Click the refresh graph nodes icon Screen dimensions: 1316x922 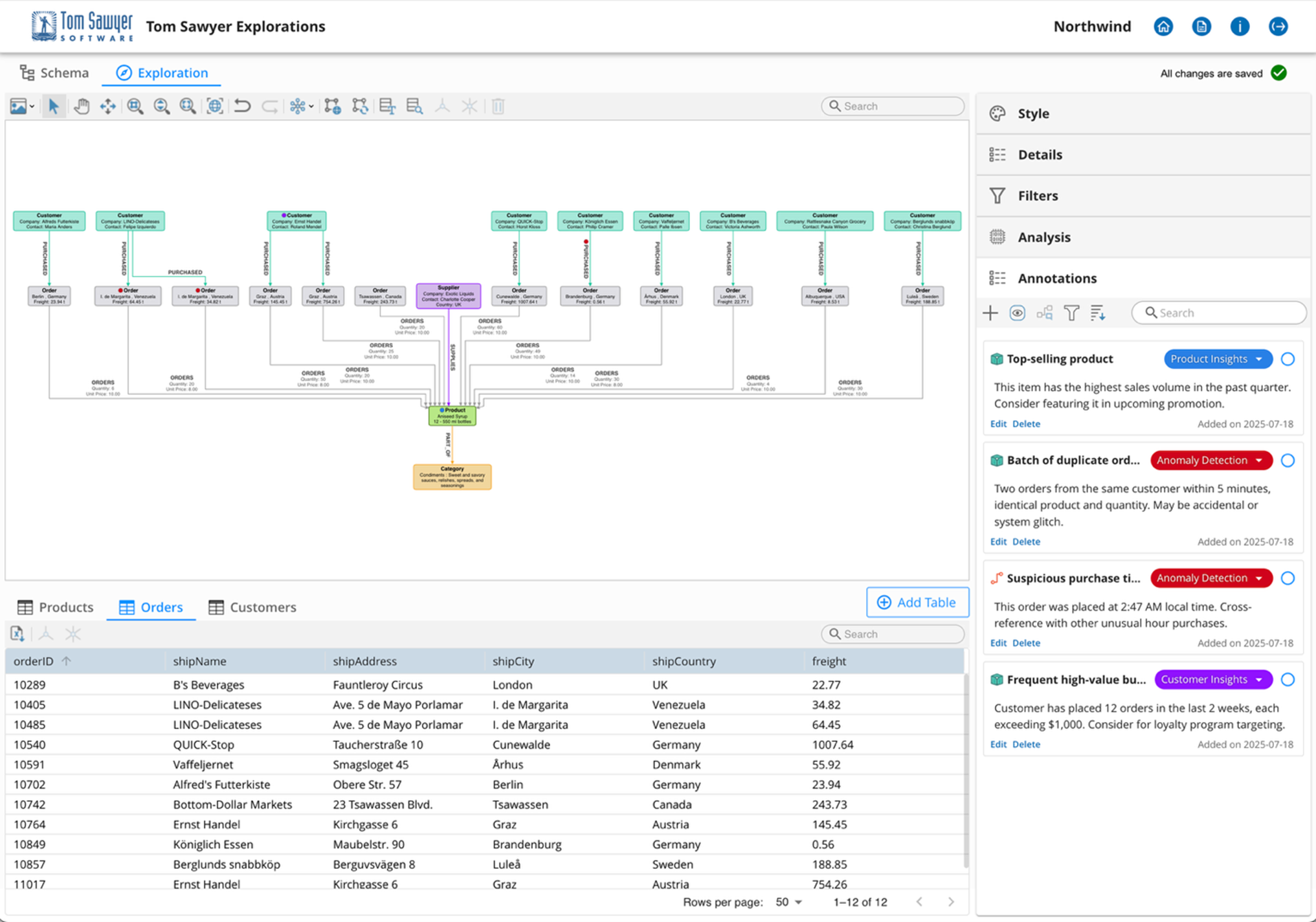click(360, 106)
